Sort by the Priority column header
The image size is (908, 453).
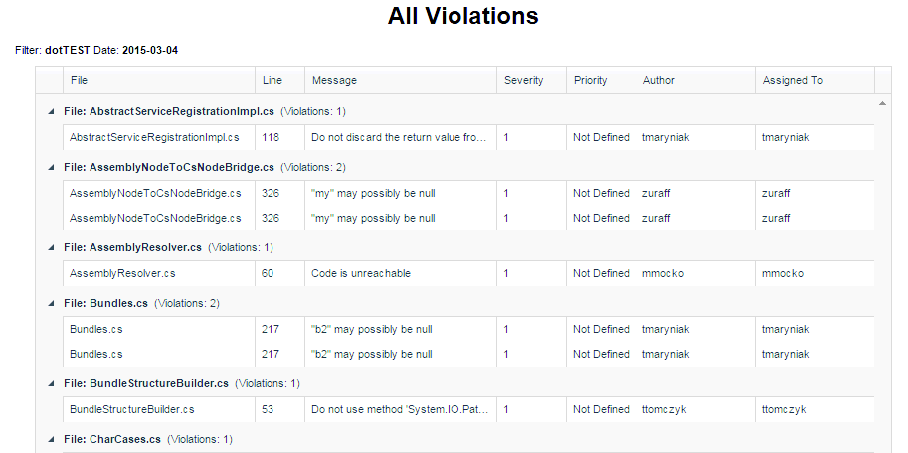click(x=601, y=81)
